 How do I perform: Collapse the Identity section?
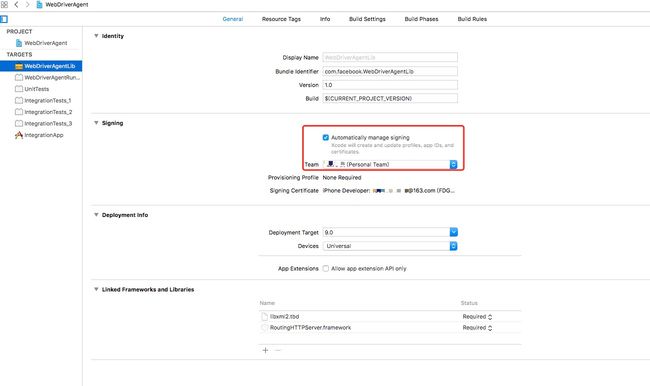[96, 36]
